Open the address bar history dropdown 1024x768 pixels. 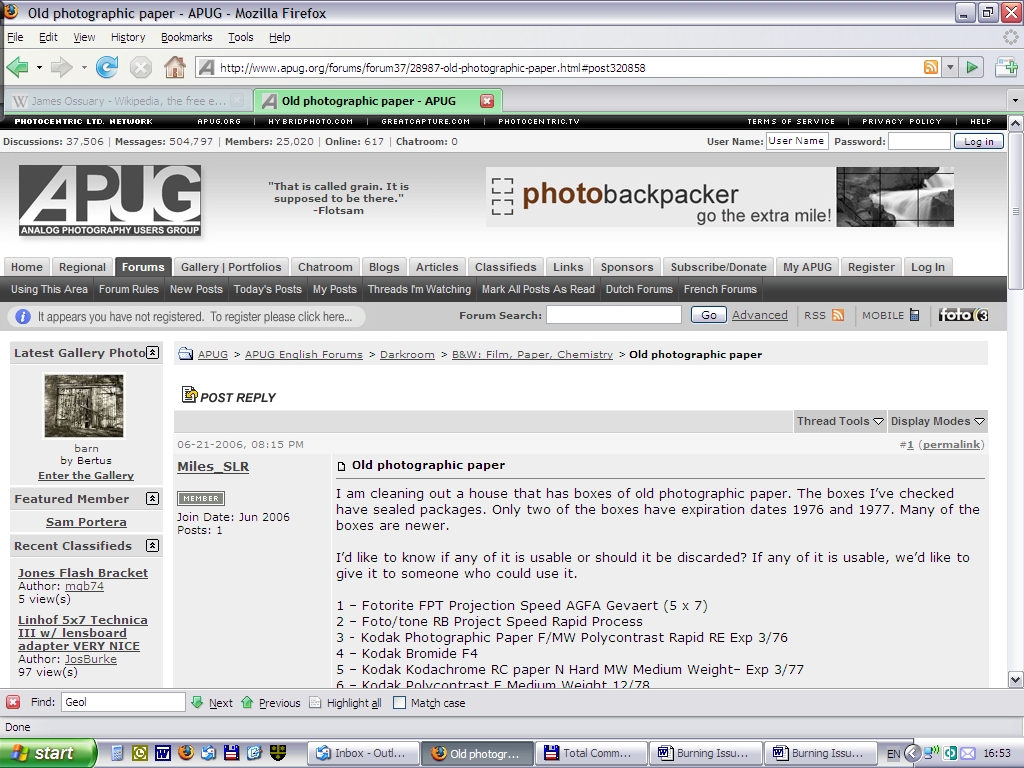click(x=950, y=67)
